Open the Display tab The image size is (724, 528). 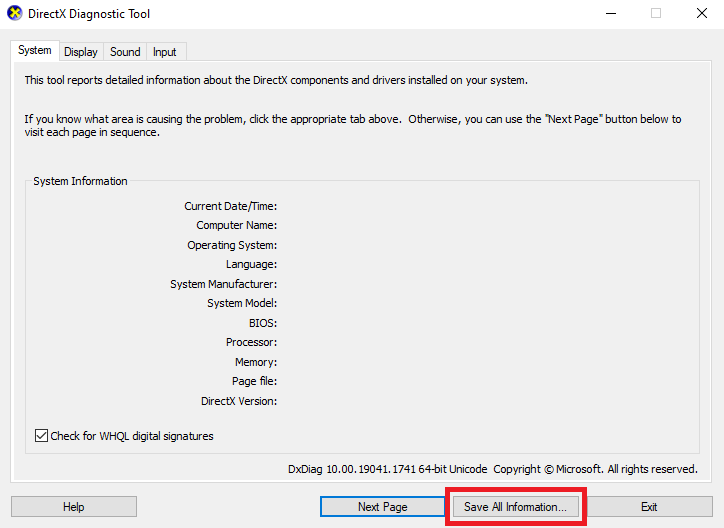(81, 52)
